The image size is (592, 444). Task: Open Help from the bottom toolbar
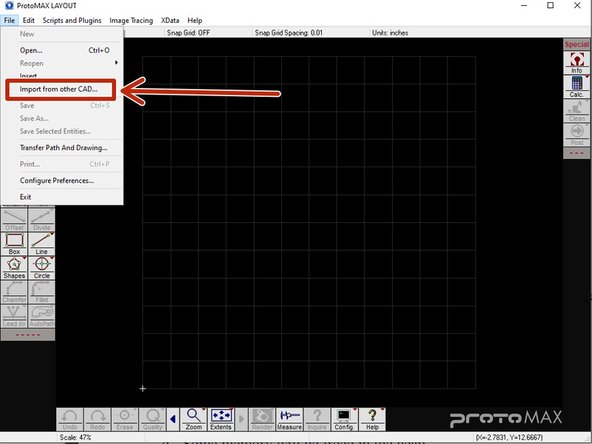372,419
